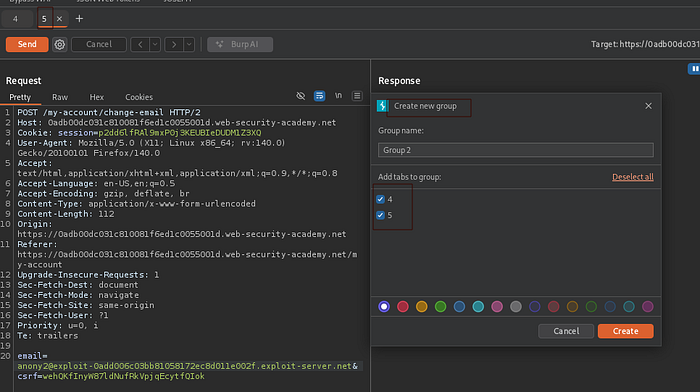This screenshot has width=700, height=392.
Task: Open Burp AI
Action: [x=240, y=44]
